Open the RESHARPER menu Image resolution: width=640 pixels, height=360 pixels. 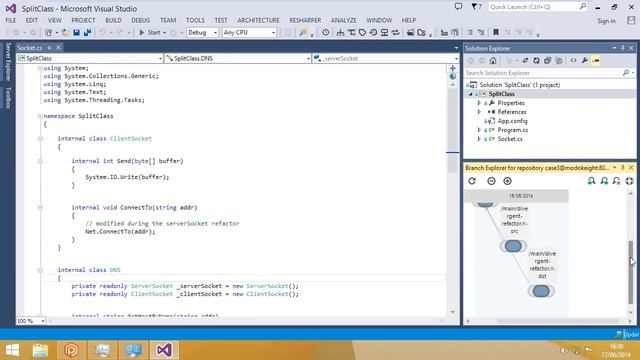305,20
